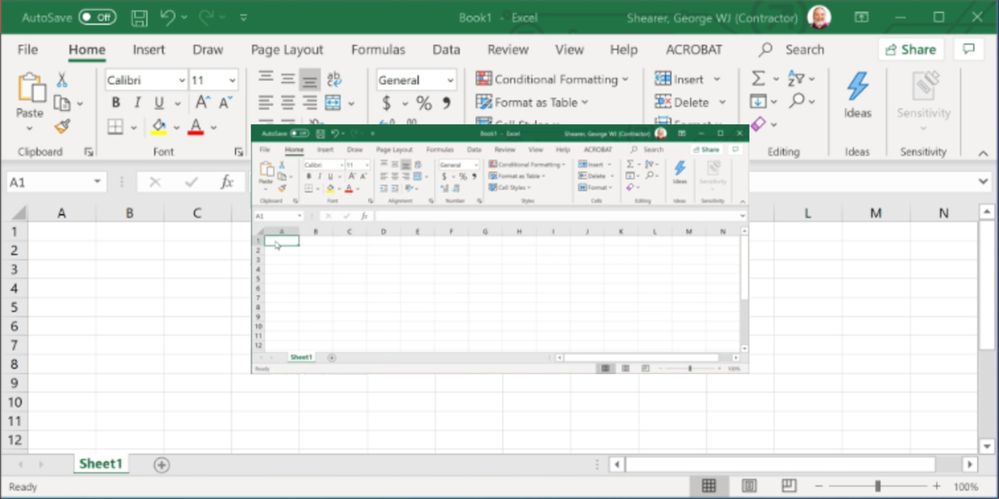Click Wrap Text icon in the large ribbon
This screenshot has width=999, height=499.
pos(334,79)
